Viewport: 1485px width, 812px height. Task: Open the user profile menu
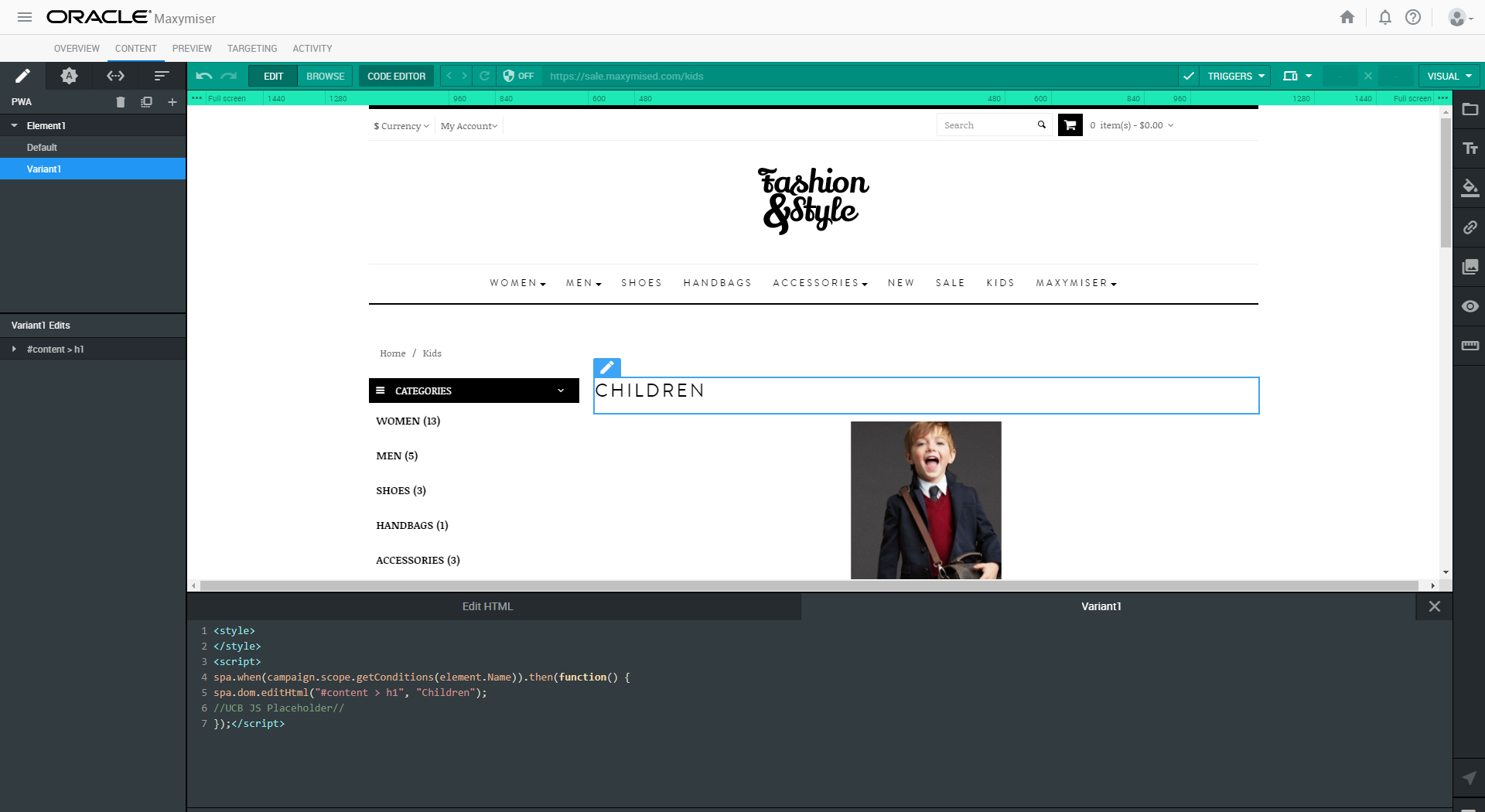click(1459, 17)
